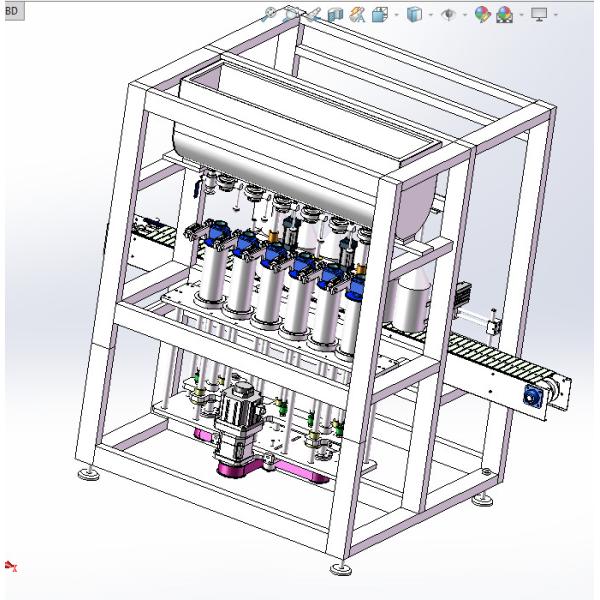Select the gray motor above the pink base

point(240,410)
